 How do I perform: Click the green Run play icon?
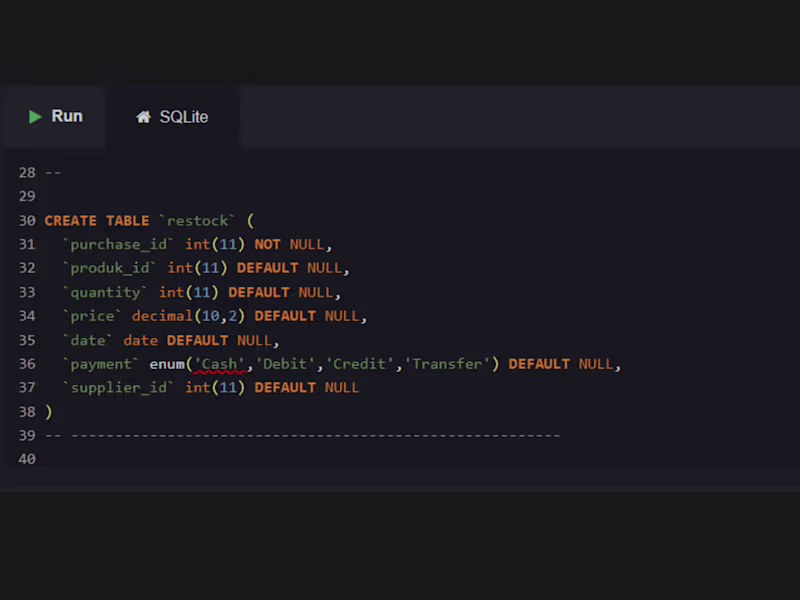[x=35, y=117]
